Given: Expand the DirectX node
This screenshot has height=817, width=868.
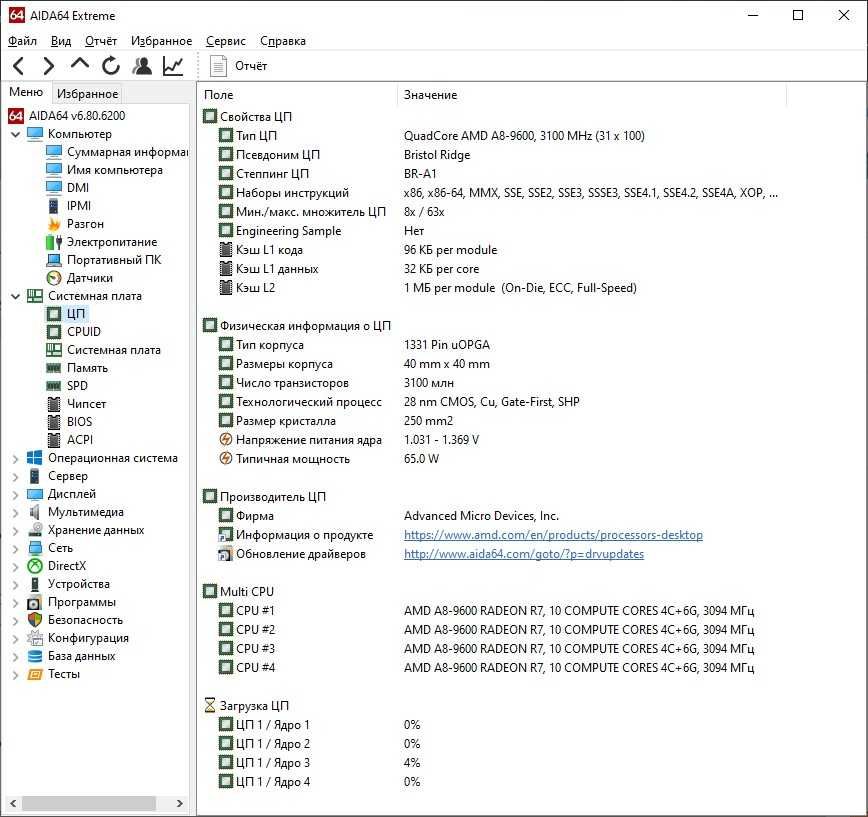Looking at the screenshot, I should (x=16, y=566).
